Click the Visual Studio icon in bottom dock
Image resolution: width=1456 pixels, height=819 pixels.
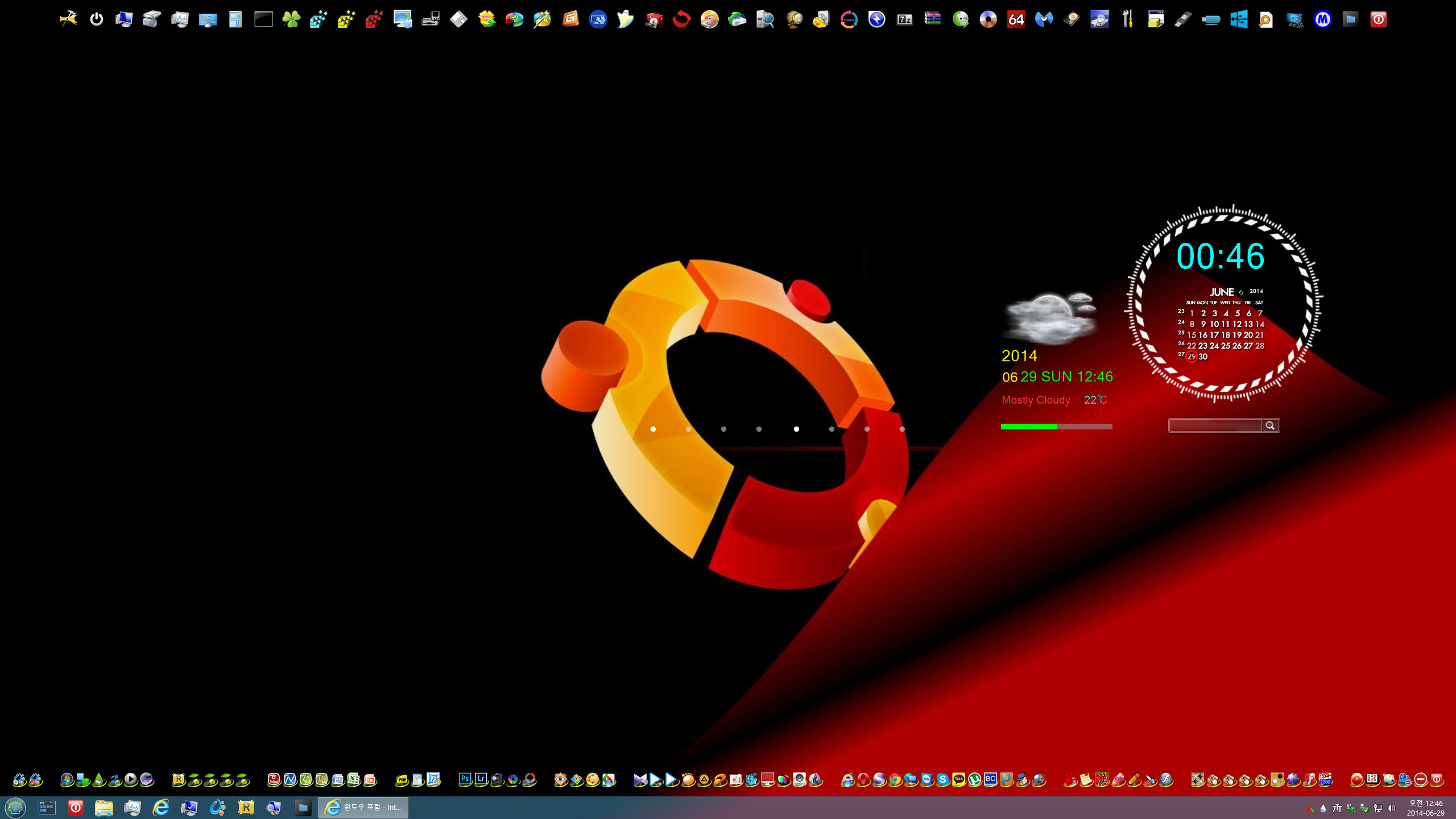click(640, 779)
